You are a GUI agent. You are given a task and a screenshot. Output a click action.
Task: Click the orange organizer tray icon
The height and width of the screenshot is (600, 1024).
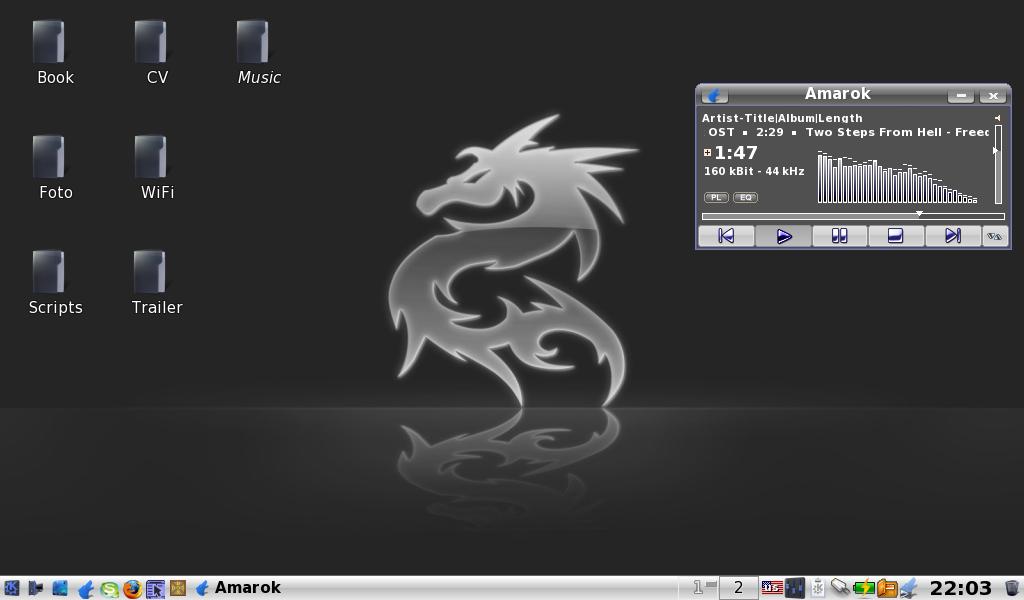[887, 588]
